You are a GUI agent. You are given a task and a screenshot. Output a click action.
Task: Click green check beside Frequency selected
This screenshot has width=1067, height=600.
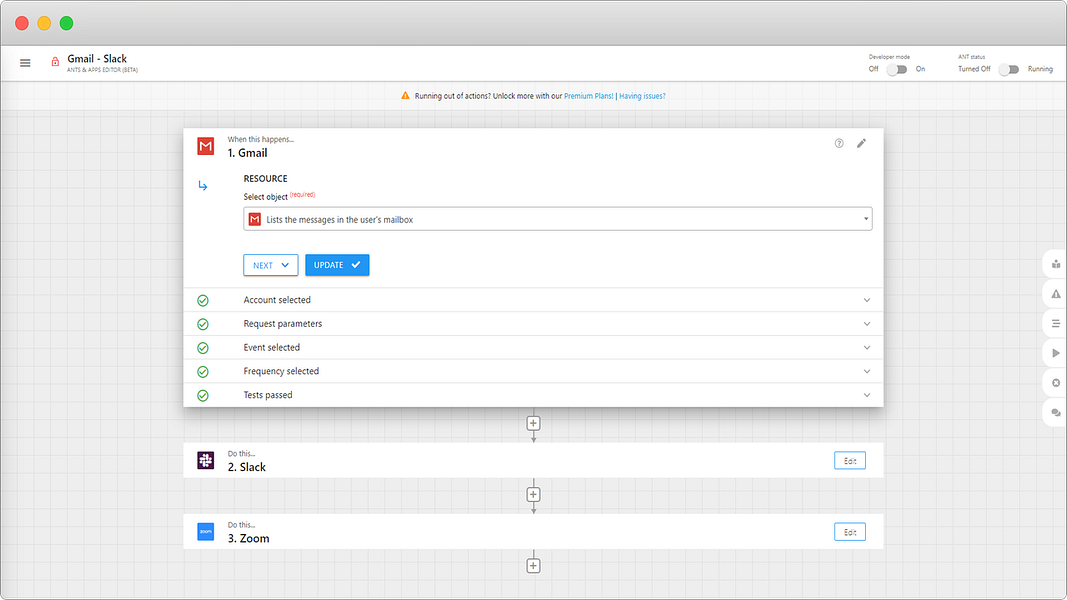coord(203,372)
